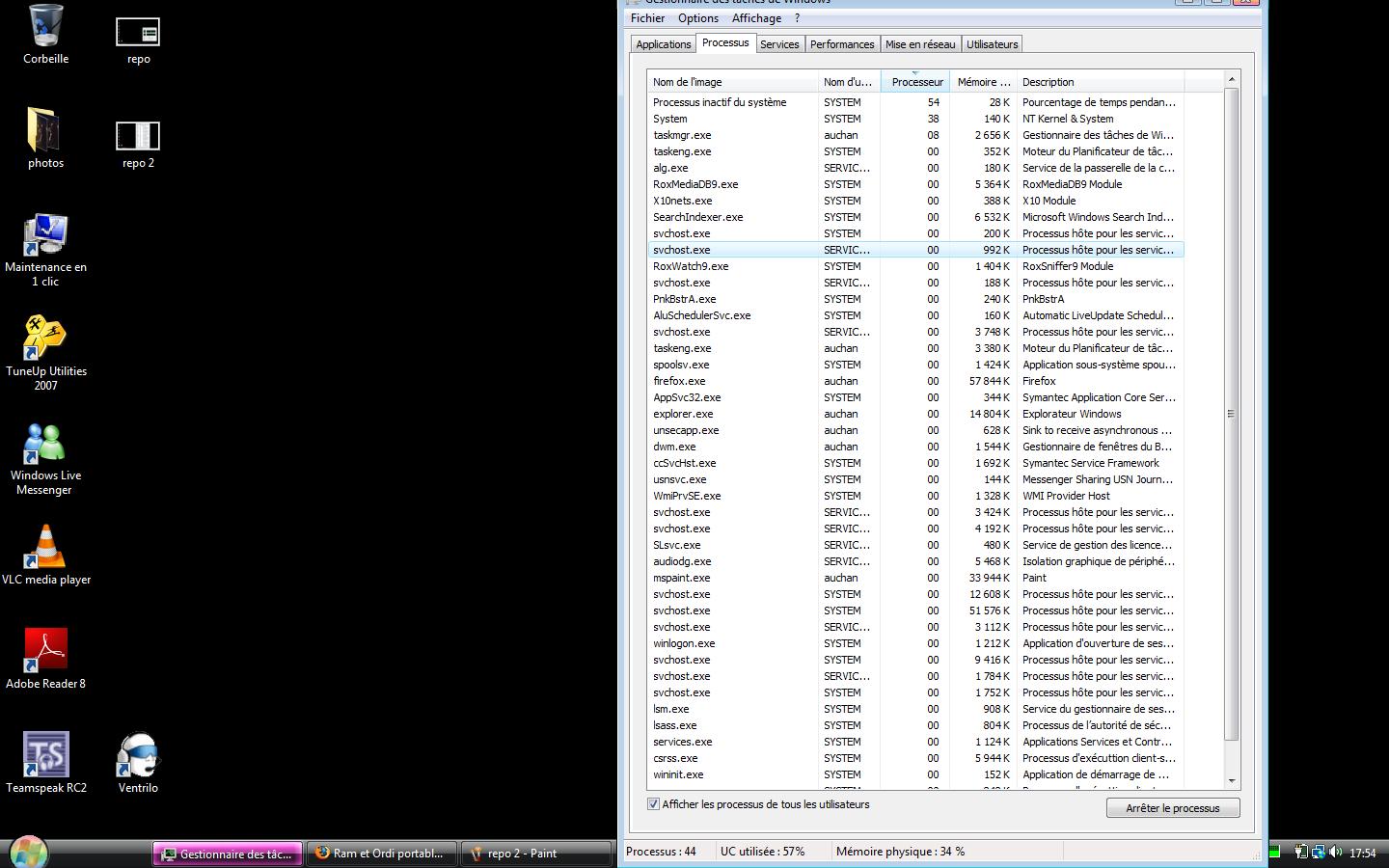Switch to the Performances tab
Screen dimensions: 1389x868
[842, 44]
